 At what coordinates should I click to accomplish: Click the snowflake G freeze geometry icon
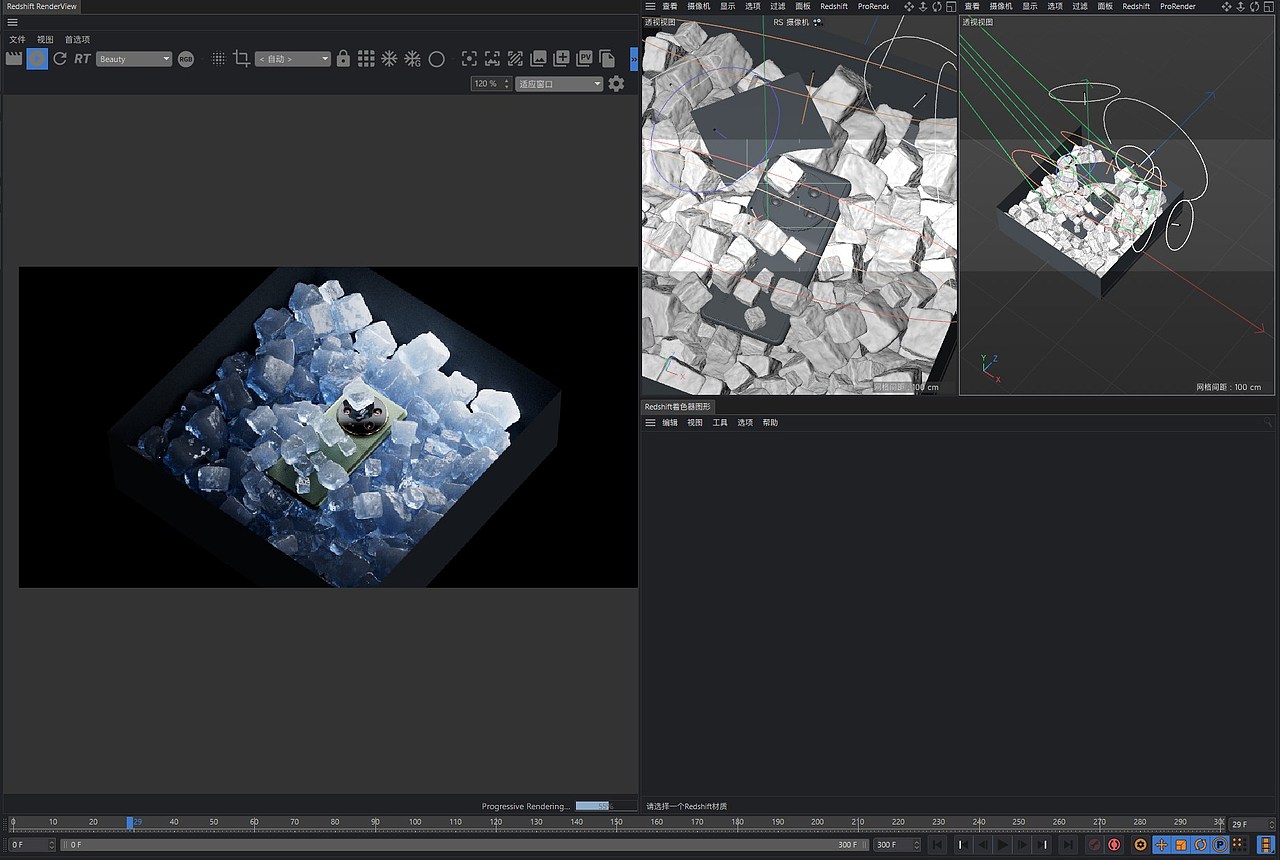pyautogui.click(x=412, y=59)
